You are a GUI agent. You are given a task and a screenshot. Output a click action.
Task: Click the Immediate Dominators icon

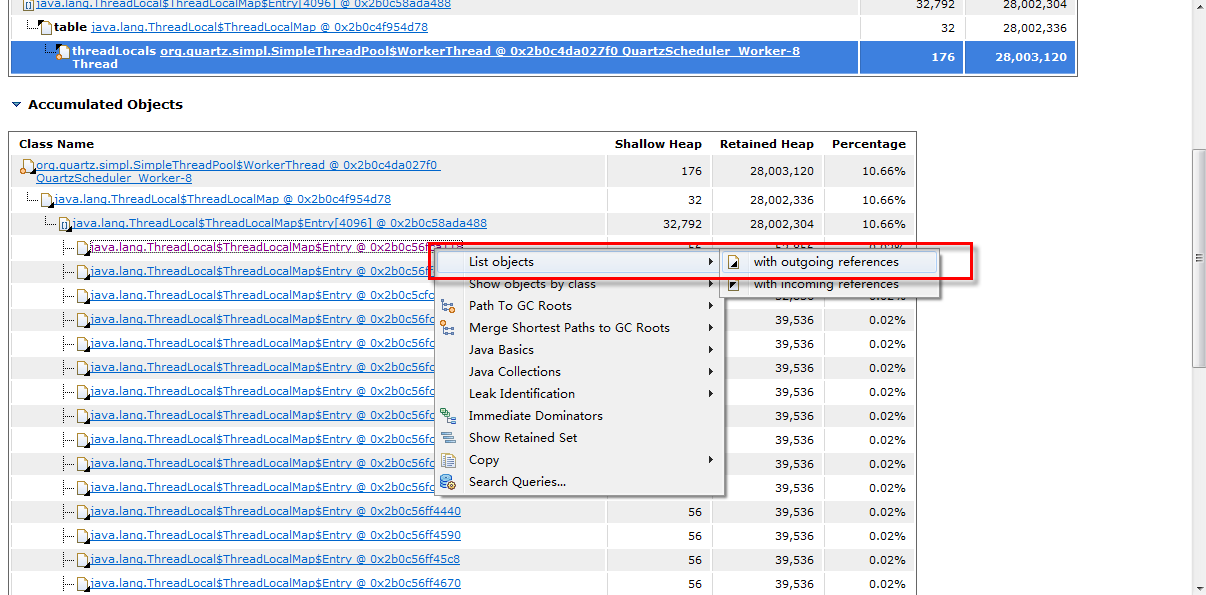[448, 416]
